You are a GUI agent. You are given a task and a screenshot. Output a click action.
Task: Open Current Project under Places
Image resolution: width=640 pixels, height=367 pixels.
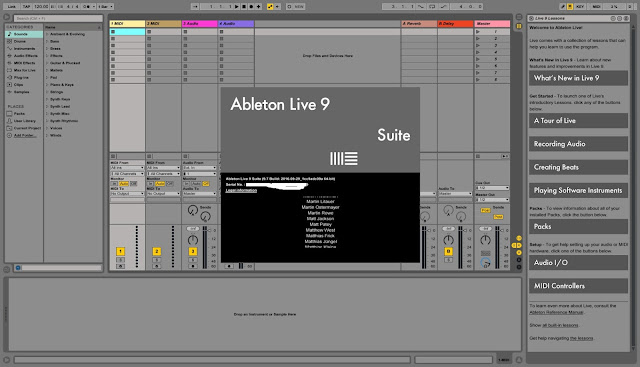click(x=24, y=128)
